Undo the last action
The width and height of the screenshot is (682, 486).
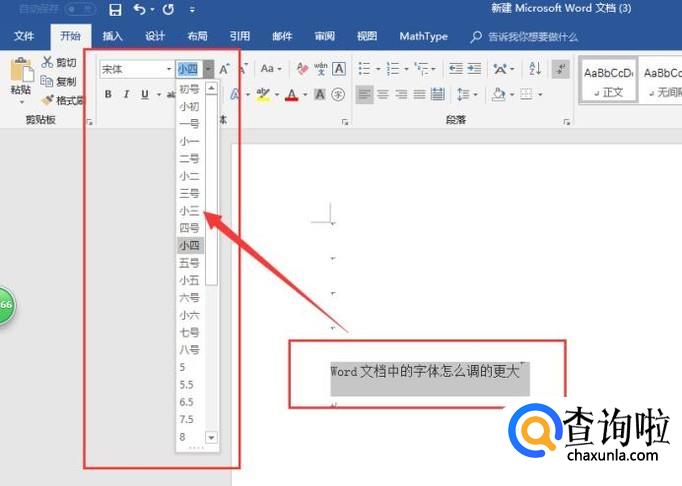[x=139, y=9]
